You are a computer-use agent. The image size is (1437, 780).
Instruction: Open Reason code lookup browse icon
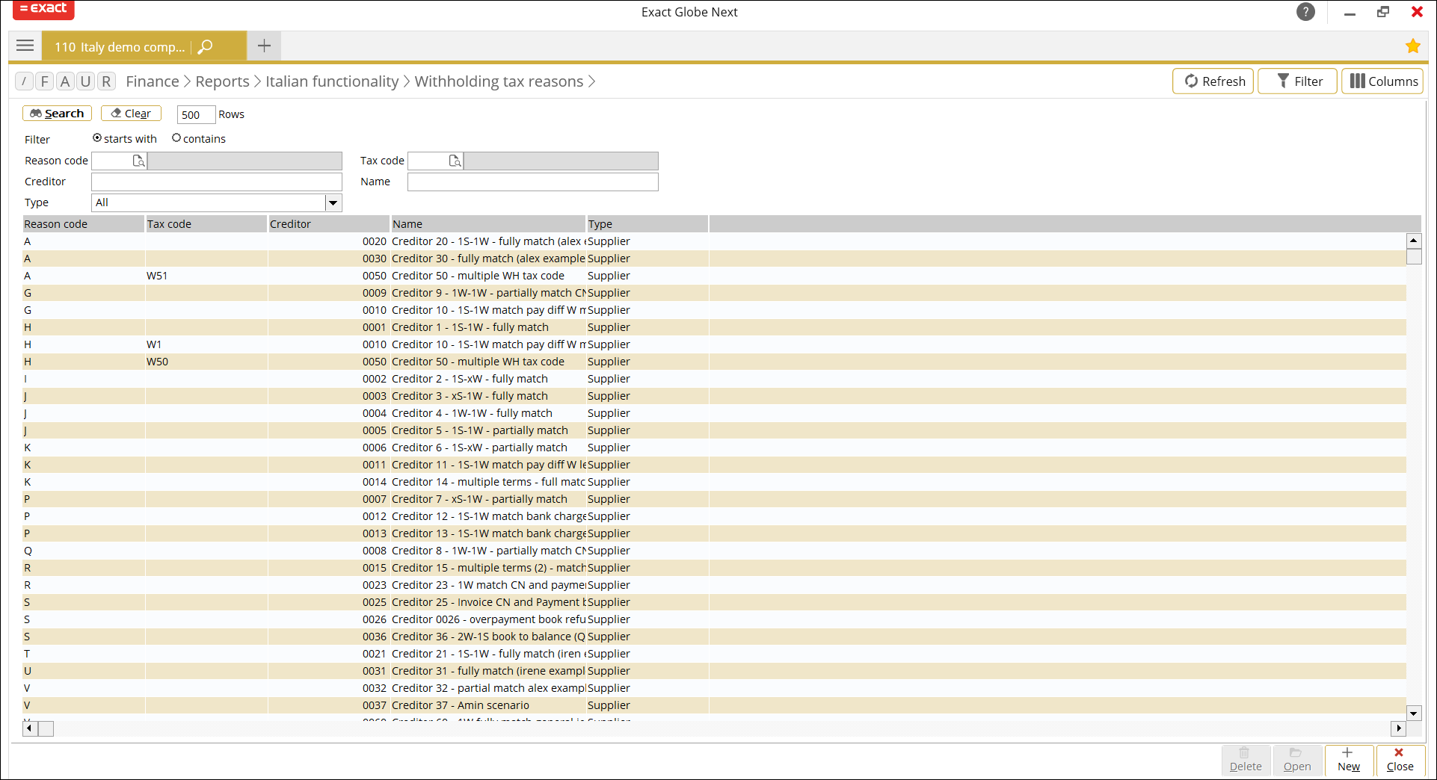pyautogui.click(x=138, y=161)
